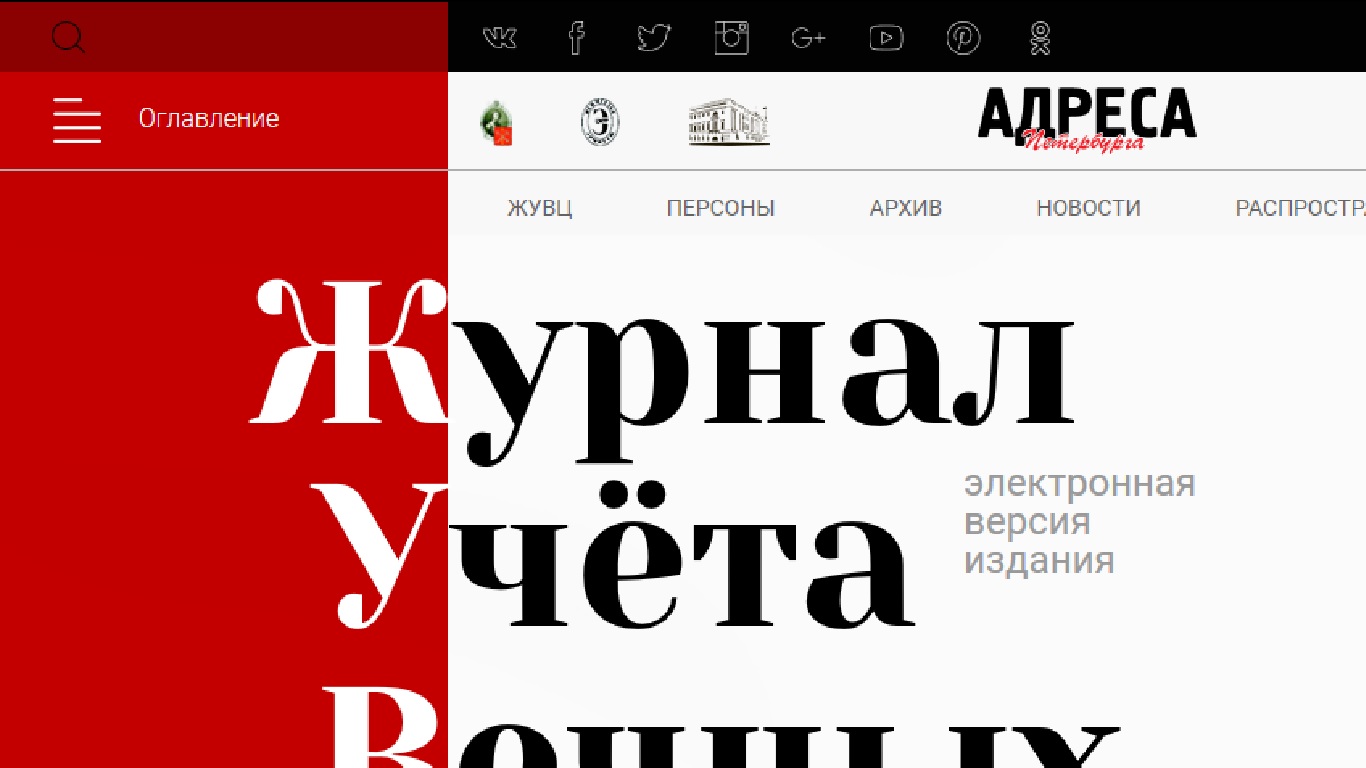Select the ЖУВЦ menu item
The height and width of the screenshot is (768, 1366).
pos(539,208)
